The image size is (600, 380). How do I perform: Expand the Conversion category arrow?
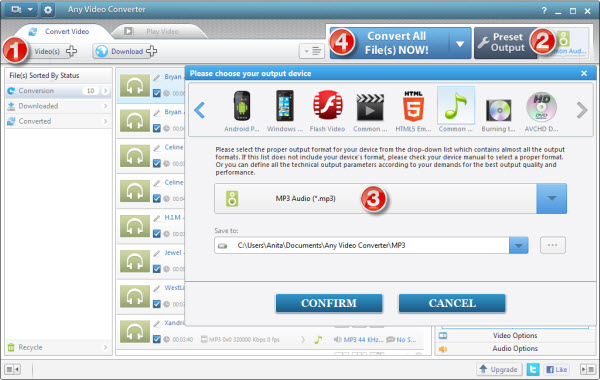[x=105, y=91]
